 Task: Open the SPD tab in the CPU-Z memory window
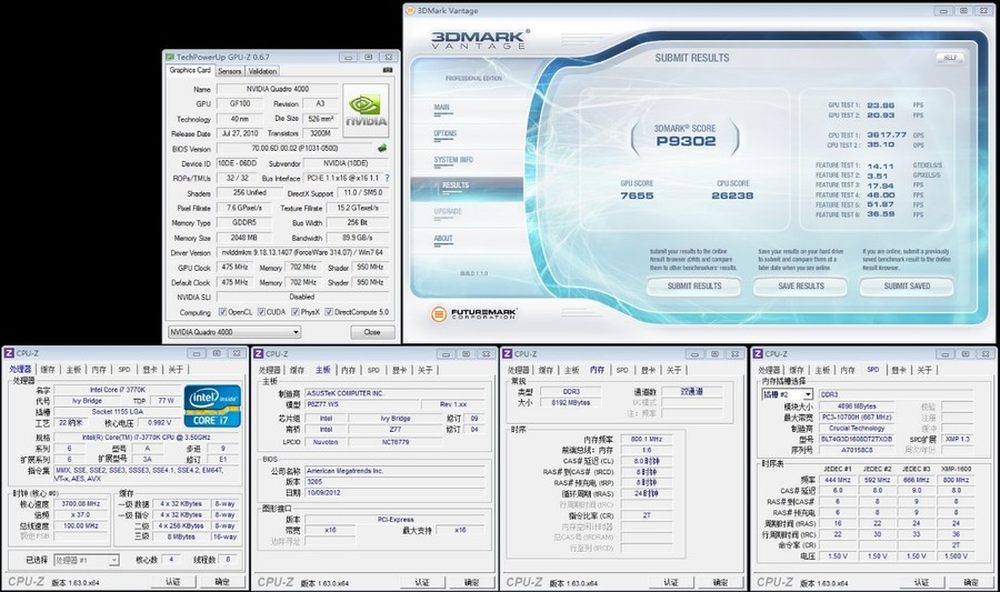(x=622, y=370)
